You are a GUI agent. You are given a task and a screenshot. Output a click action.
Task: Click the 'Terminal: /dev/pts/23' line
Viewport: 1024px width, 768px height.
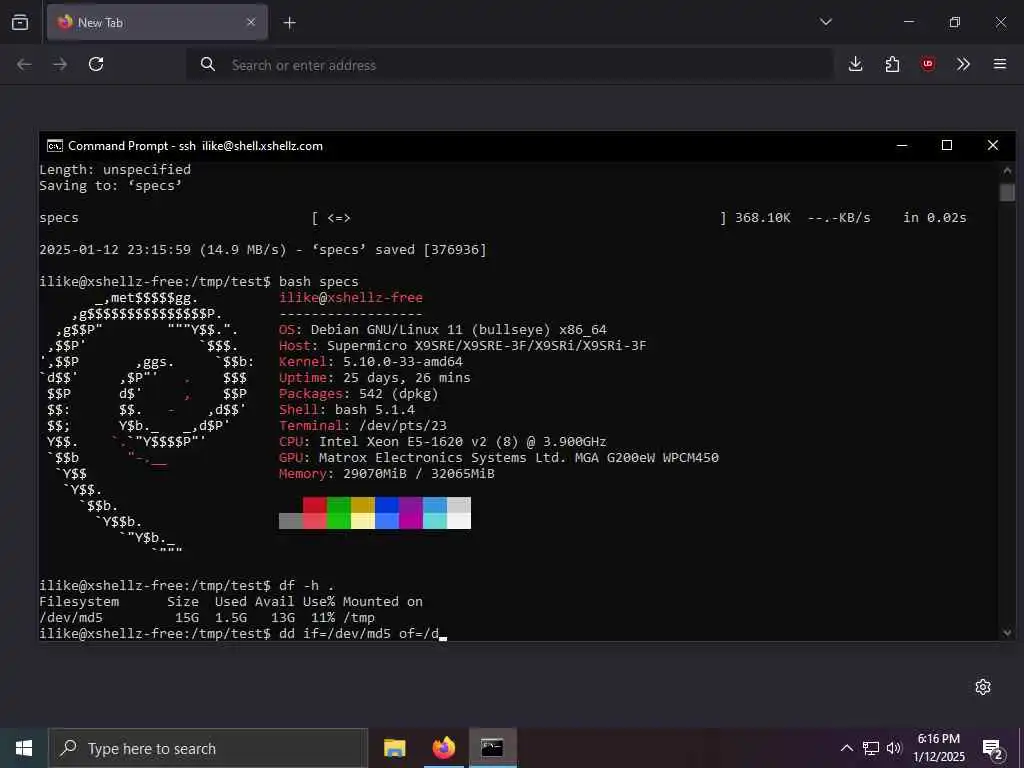pyautogui.click(x=362, y=426)
